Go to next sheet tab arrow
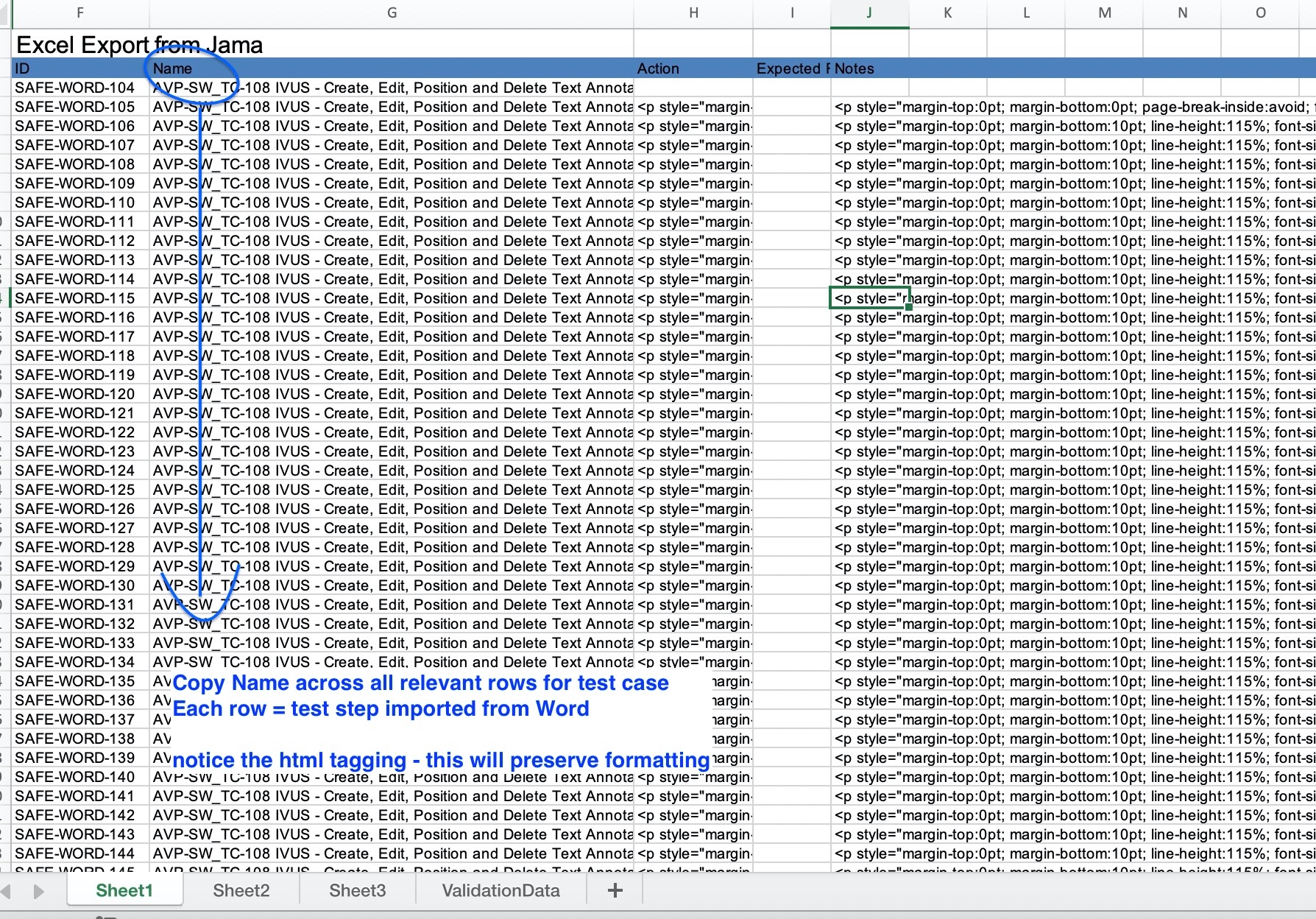1316x919 pixels. pos(39,891)
